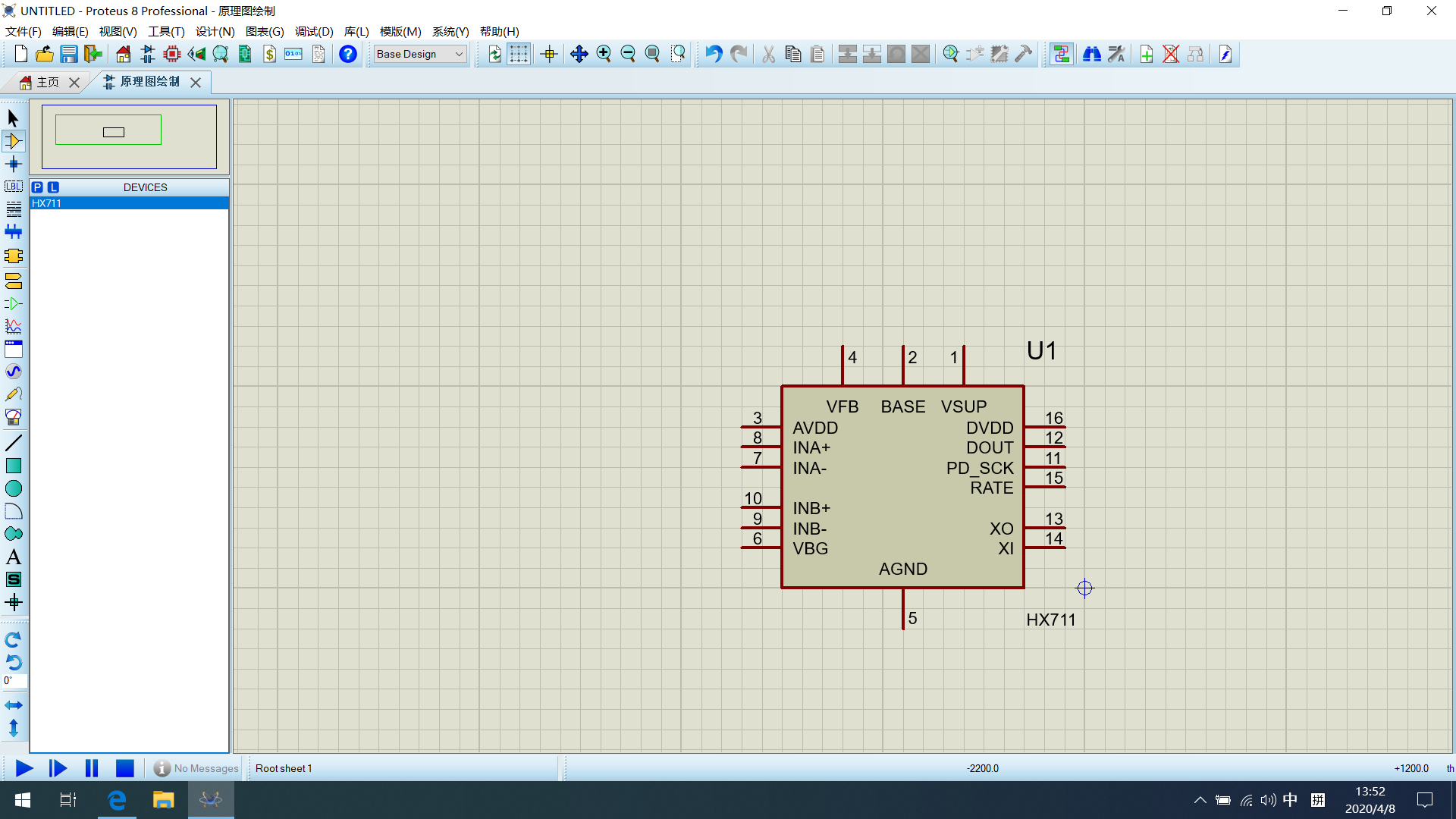
Task: Choose Virtual Instruments Mode tool
Action: (14, 417)
